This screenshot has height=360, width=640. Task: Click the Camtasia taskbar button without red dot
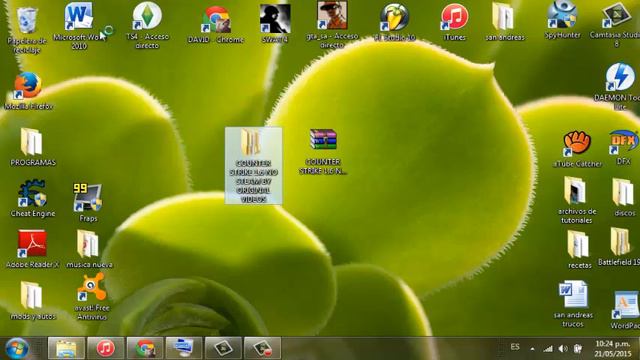click(x=223, y=349)
